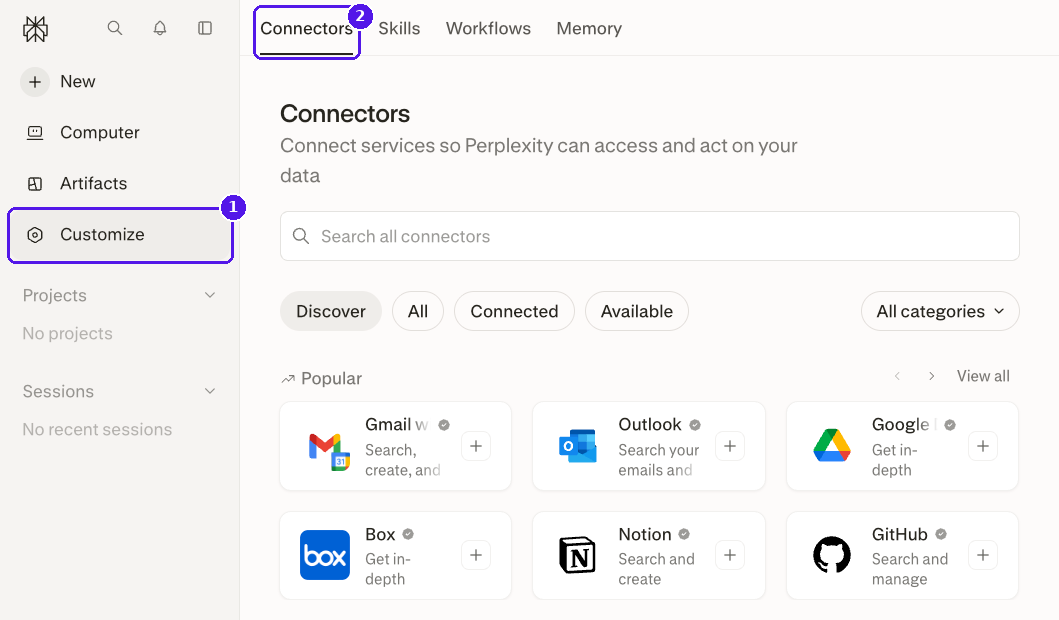Switch to the Skills tab
This screenshot has width=1059, height=620.
[399, 28]
